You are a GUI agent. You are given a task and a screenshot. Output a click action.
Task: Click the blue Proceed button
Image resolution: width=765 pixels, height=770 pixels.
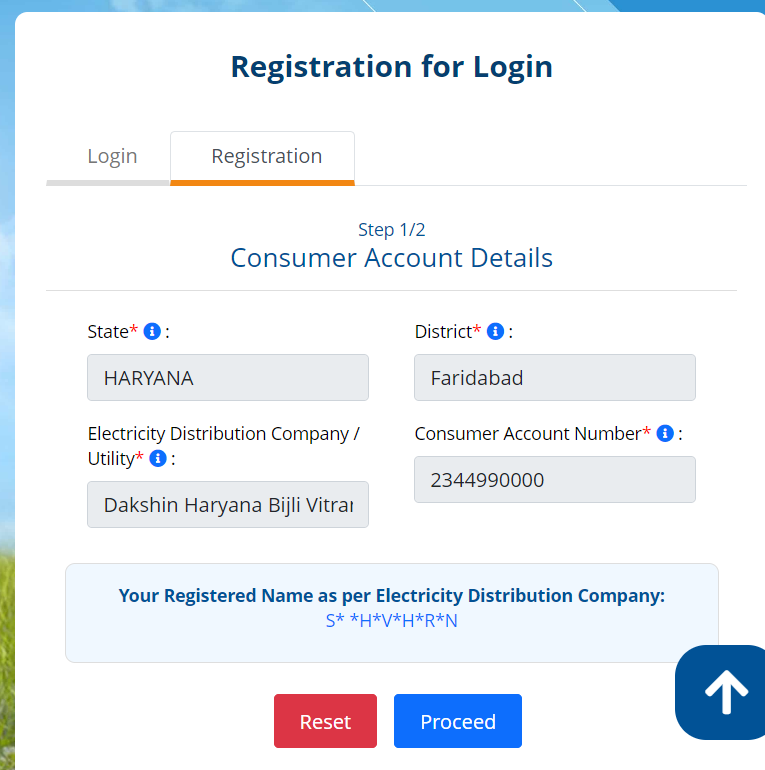tap(458, 721)
